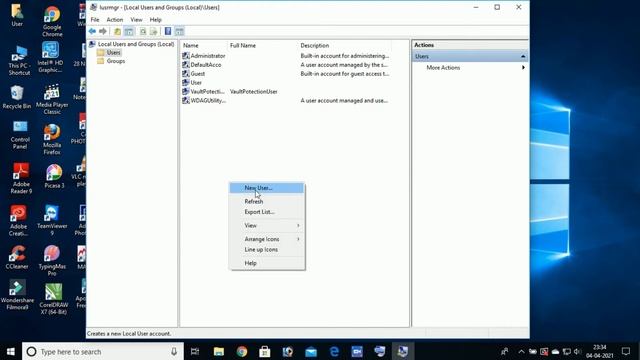Open More Actions in Actions pane
The height and width of the screenshot is (360, 640).
pyautogui.click(x=443, y=68)
